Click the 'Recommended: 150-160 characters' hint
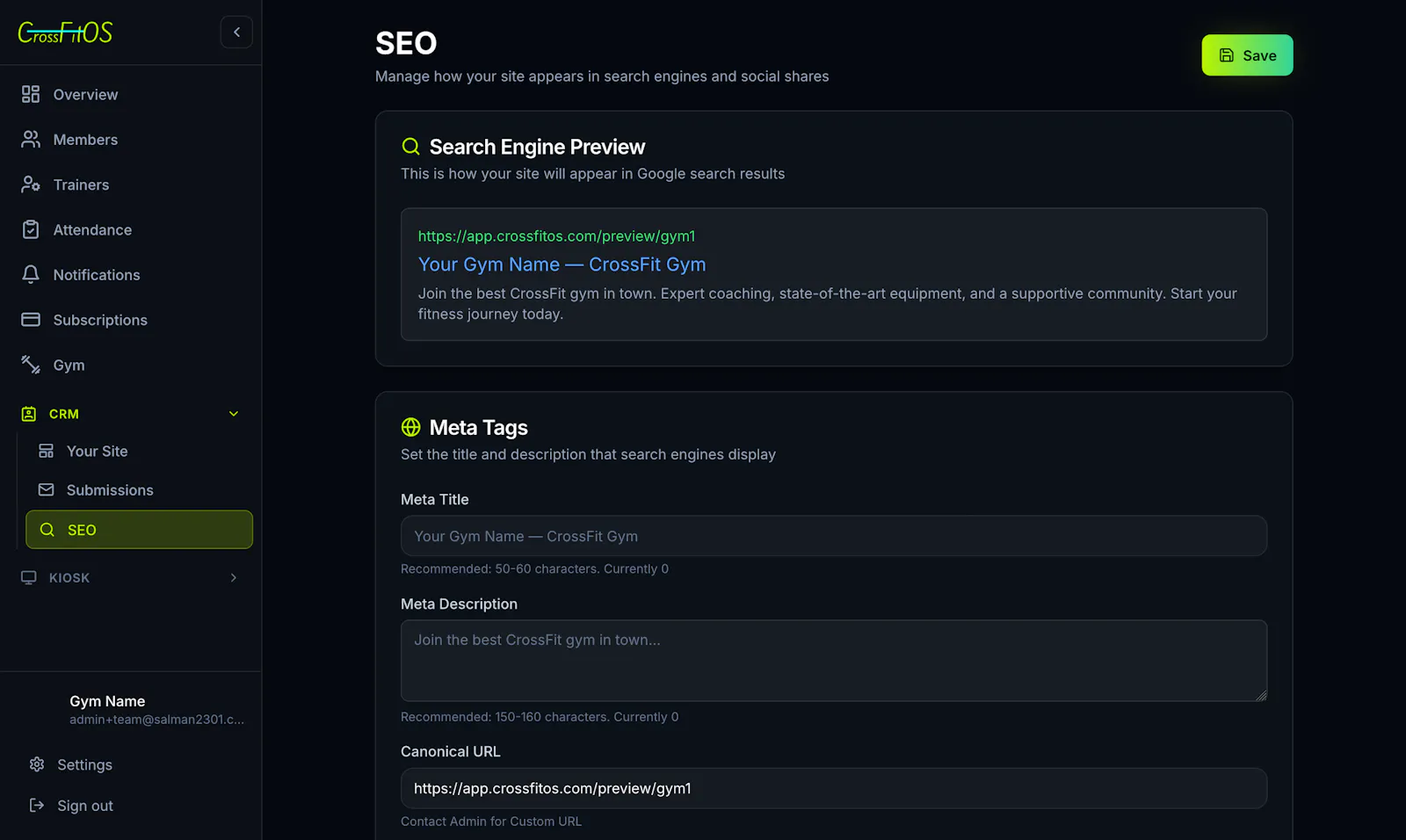The width and height of the screenshot is (1406, 840). [540, 716]
